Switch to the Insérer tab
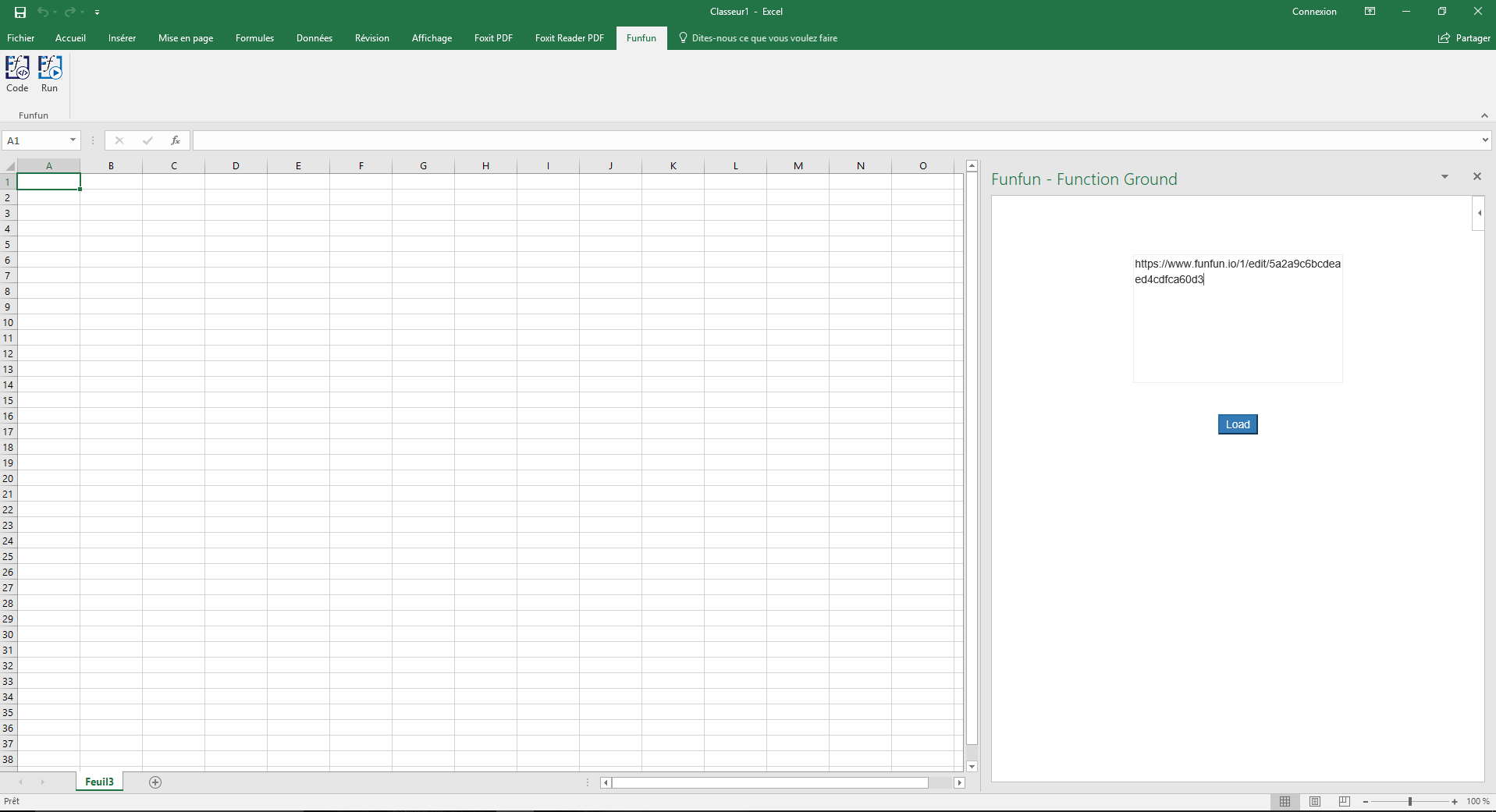This screenshot has height=812, width=1496. coord(122,38)
